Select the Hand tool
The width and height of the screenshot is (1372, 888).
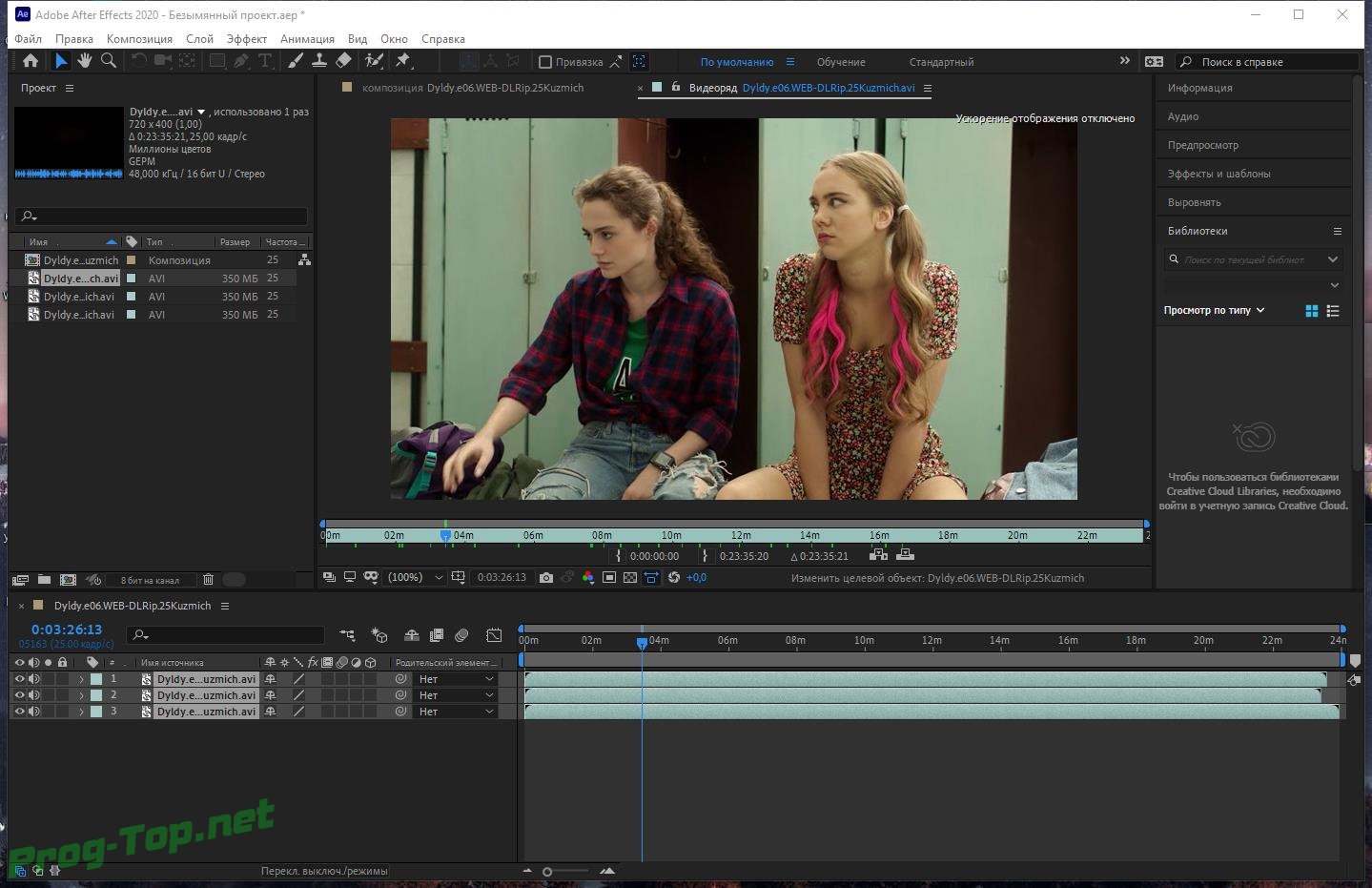84,61
